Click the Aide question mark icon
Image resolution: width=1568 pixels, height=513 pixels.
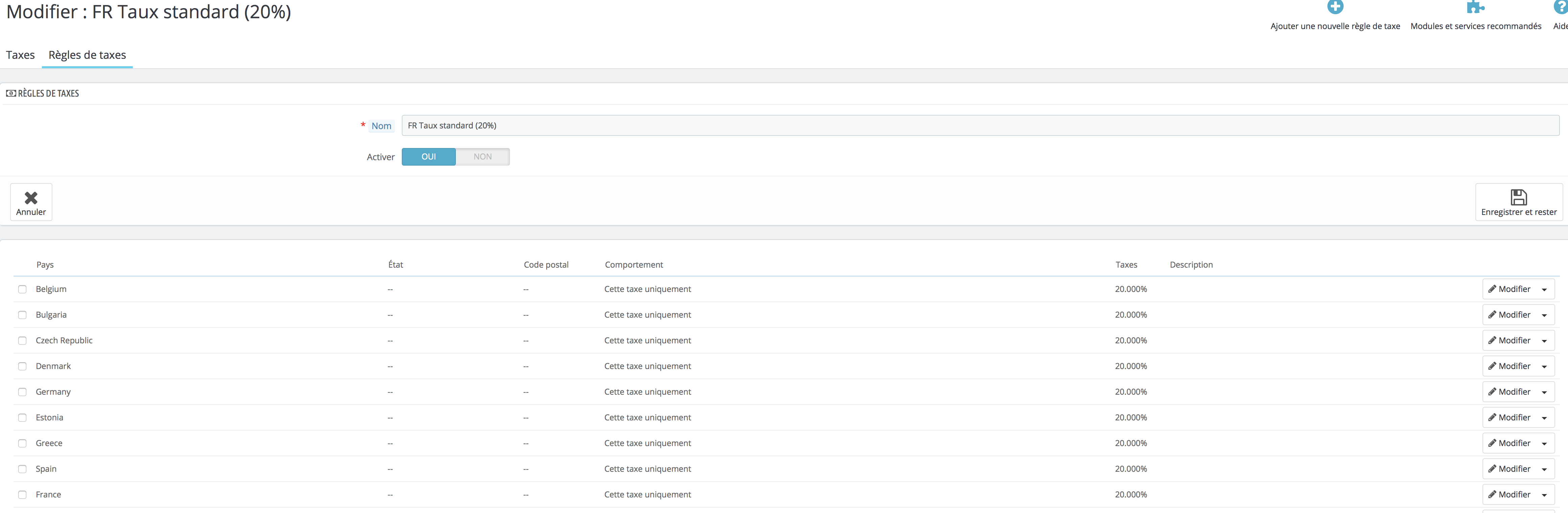(x=1561, y=7)
